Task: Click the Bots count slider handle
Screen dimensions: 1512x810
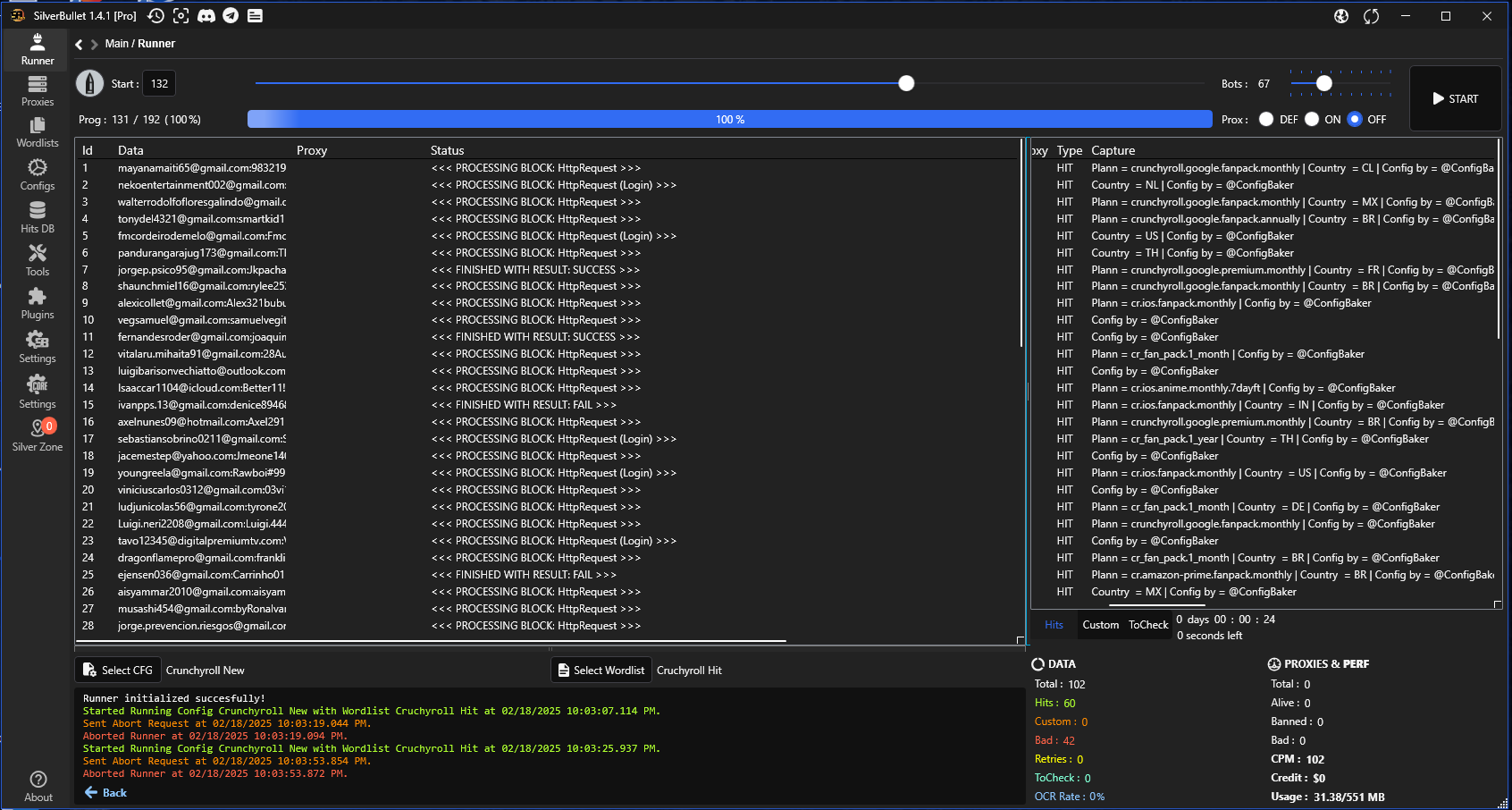Action: [1324, 83]
